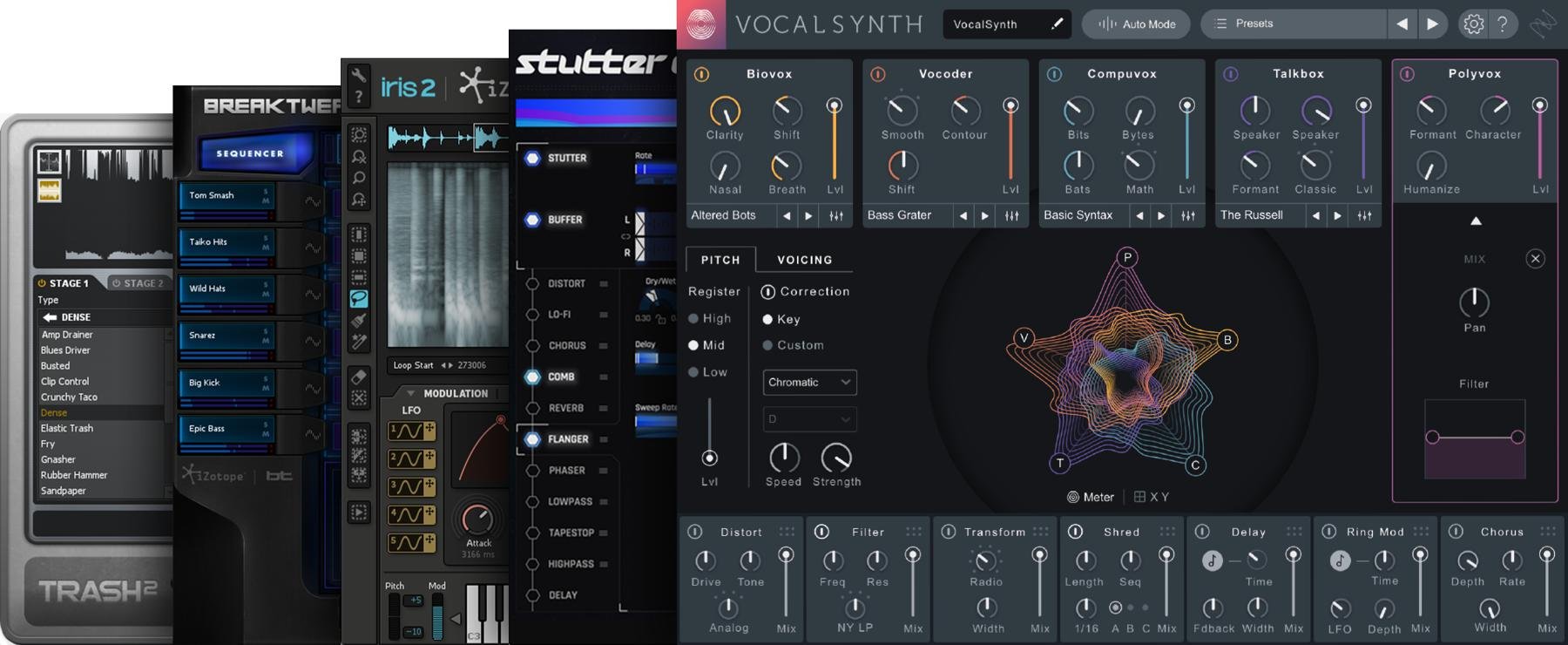Screen dimensions: 1568x645
Task: Choose Blues Driver preset in Trash 2
Action: click(x=65, y=350)
